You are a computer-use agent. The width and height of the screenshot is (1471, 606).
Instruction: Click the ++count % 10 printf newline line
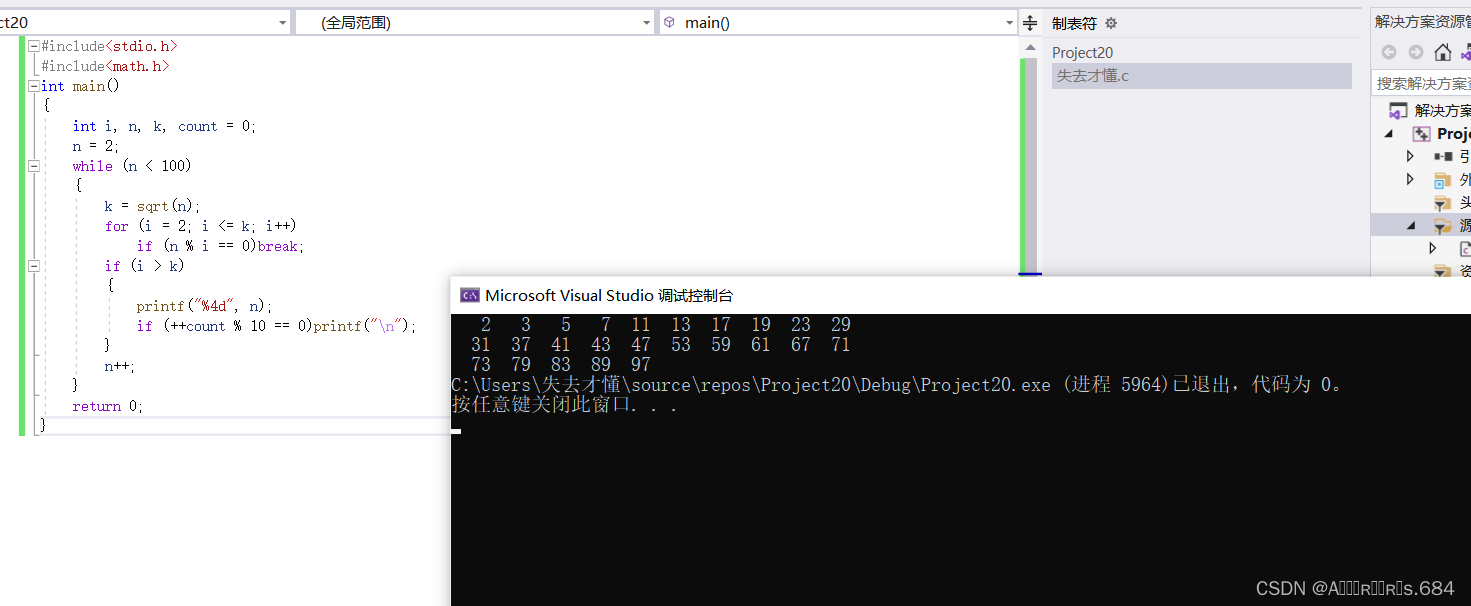[277, 326]
